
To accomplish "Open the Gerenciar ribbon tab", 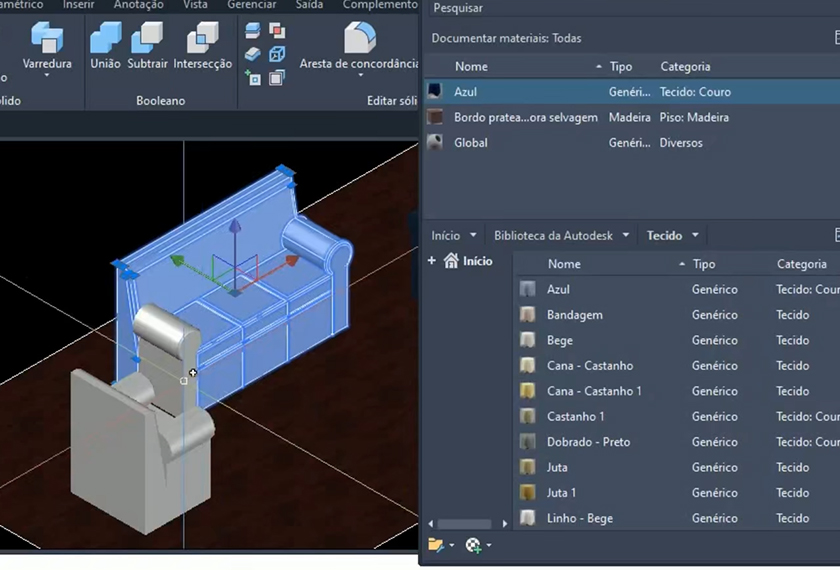I will pyautogui.click(x=251, y=5).
